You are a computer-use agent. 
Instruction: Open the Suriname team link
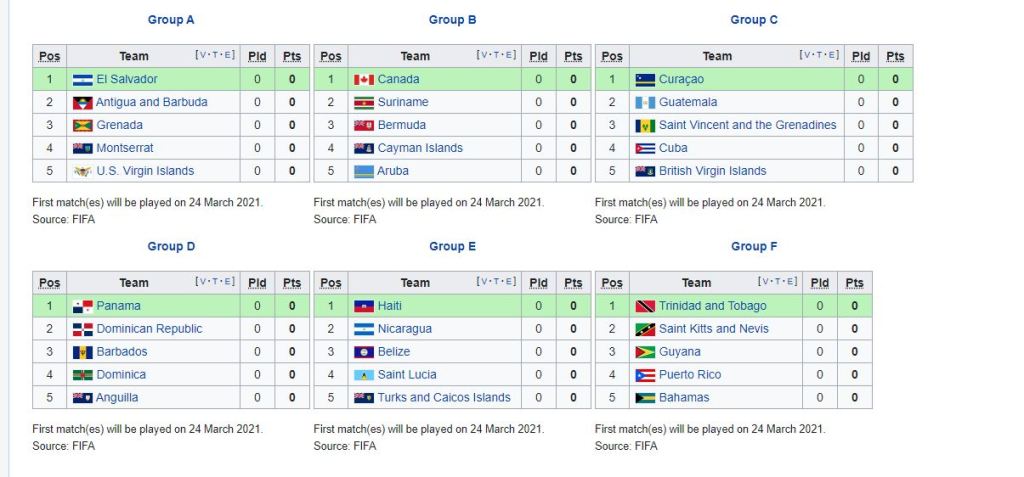403,102
